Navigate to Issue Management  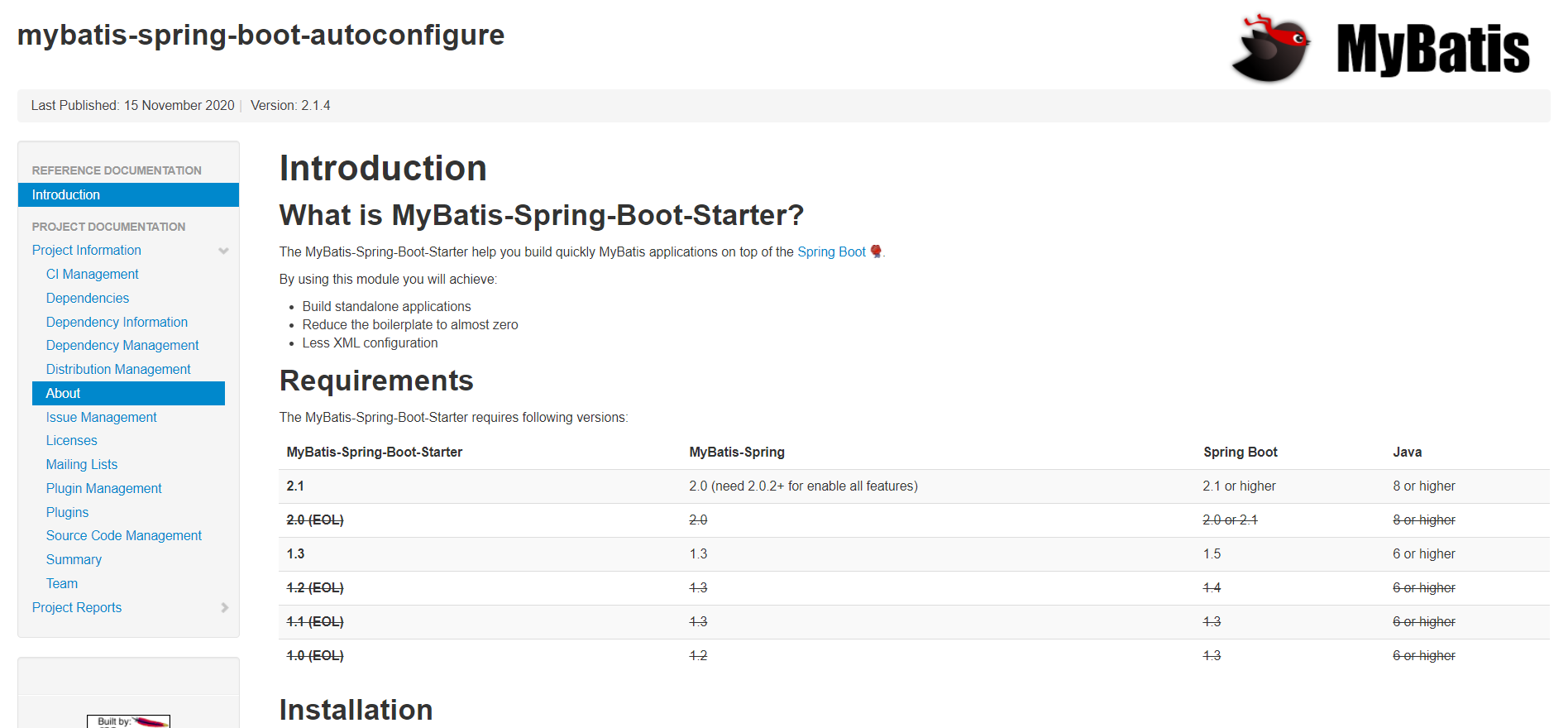101,417
